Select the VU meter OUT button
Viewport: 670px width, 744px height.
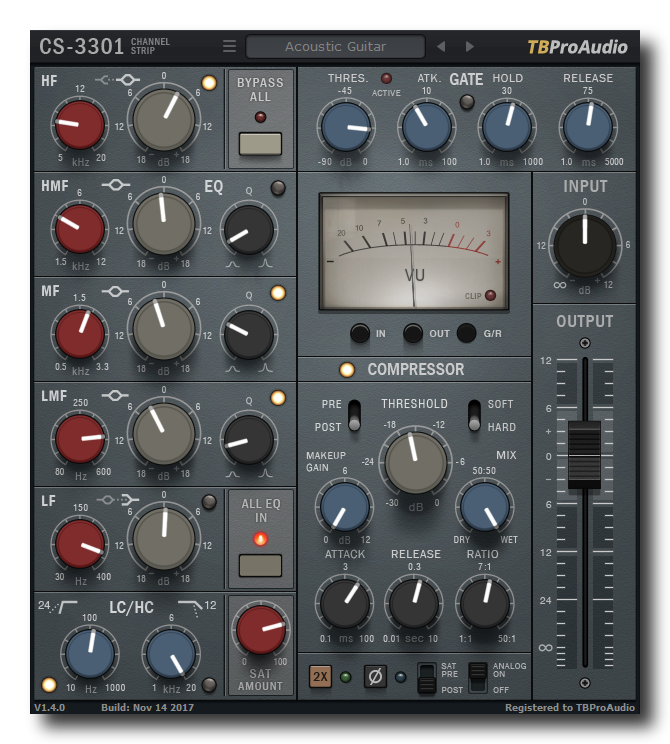pyautogui.click(x=413, y=333)
